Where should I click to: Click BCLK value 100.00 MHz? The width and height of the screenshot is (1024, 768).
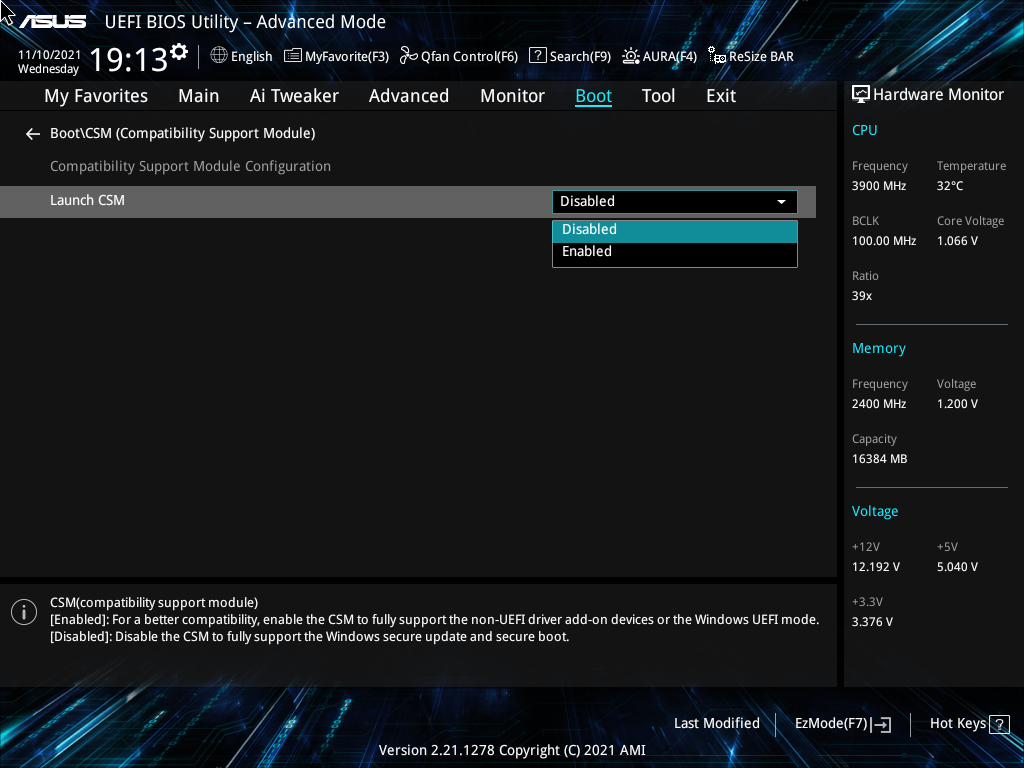tap(884, 241)
